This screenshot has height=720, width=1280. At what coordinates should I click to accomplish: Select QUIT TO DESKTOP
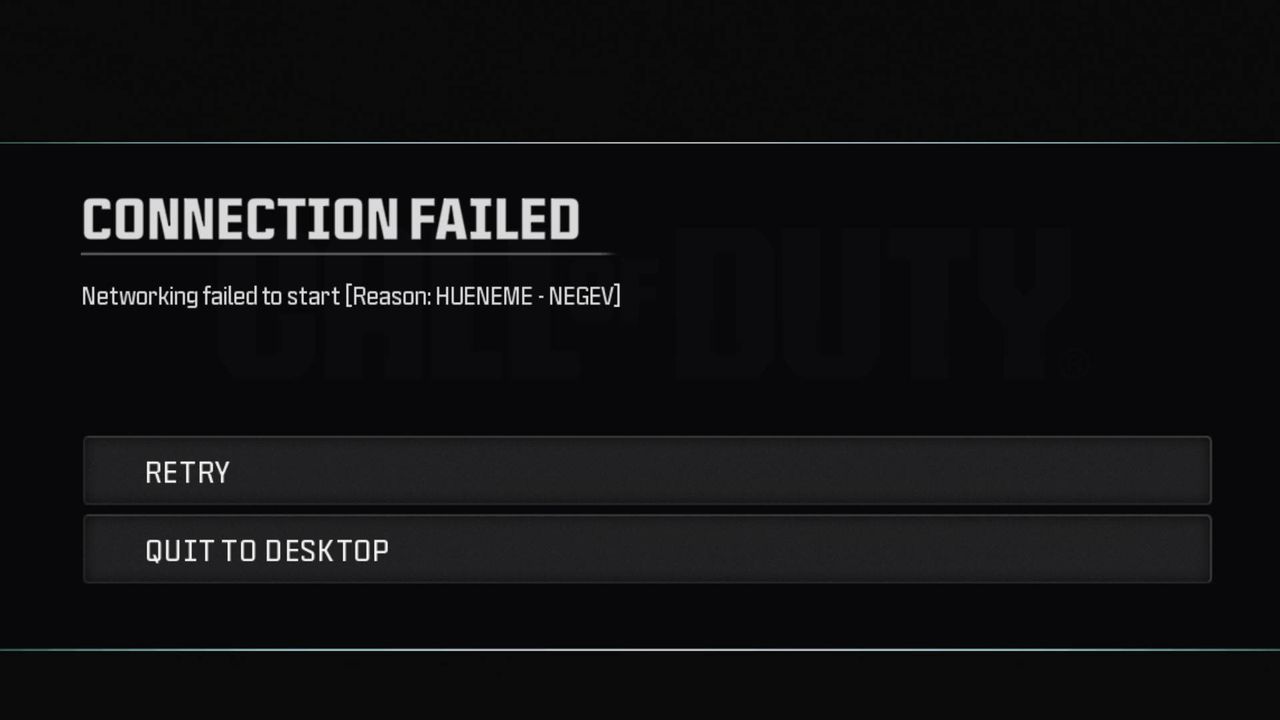click(646, 549)
